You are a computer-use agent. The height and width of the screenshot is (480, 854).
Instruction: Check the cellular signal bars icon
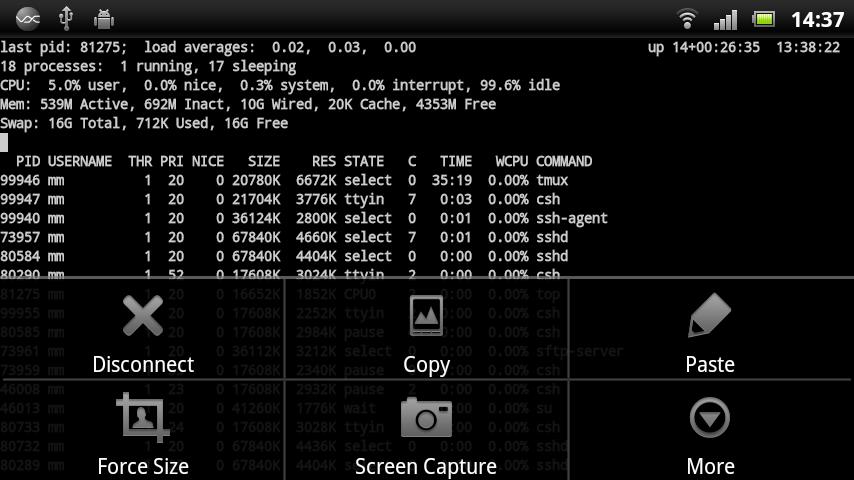tap(725, 20)
